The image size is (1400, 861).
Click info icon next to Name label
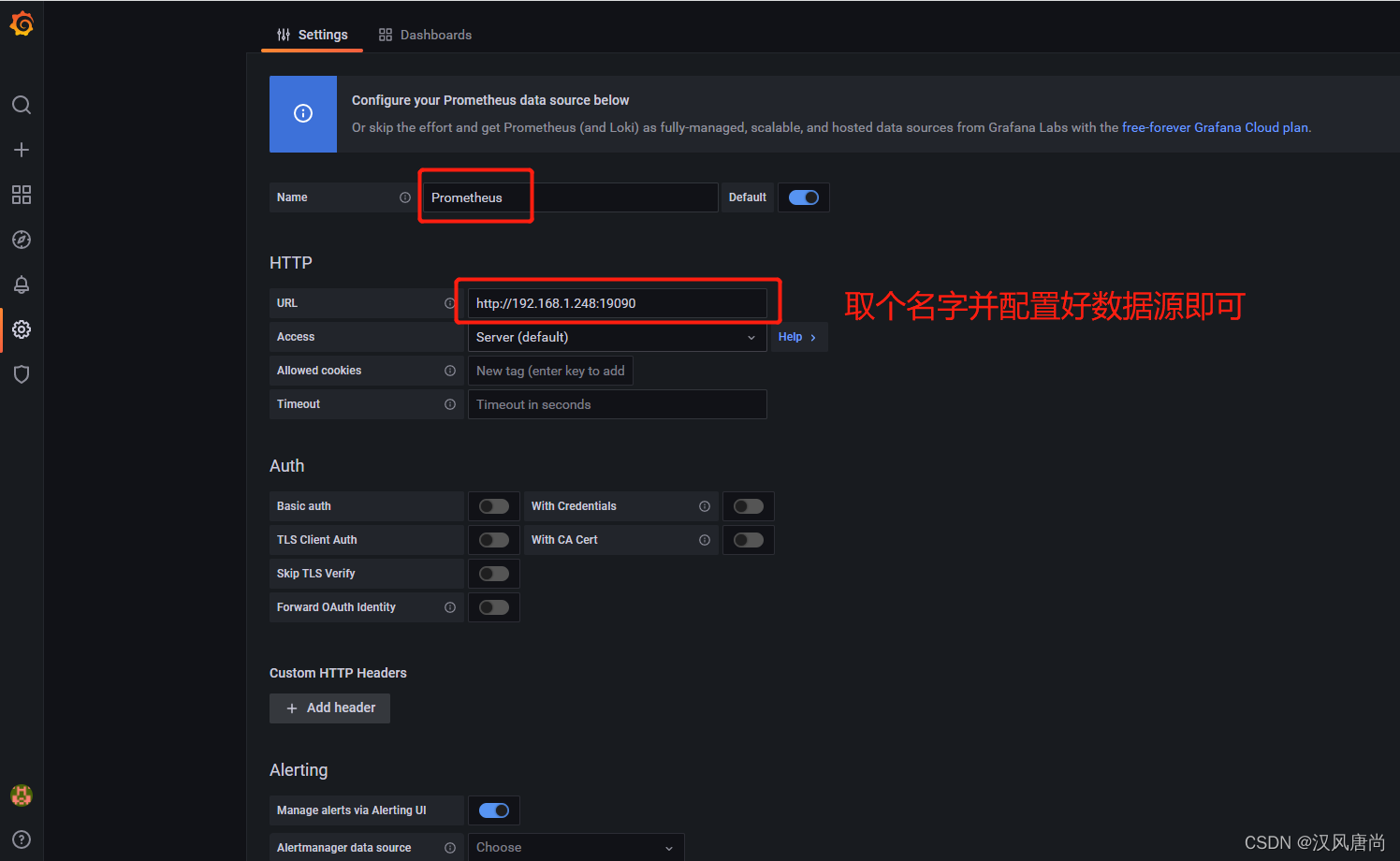click(405, 197)
